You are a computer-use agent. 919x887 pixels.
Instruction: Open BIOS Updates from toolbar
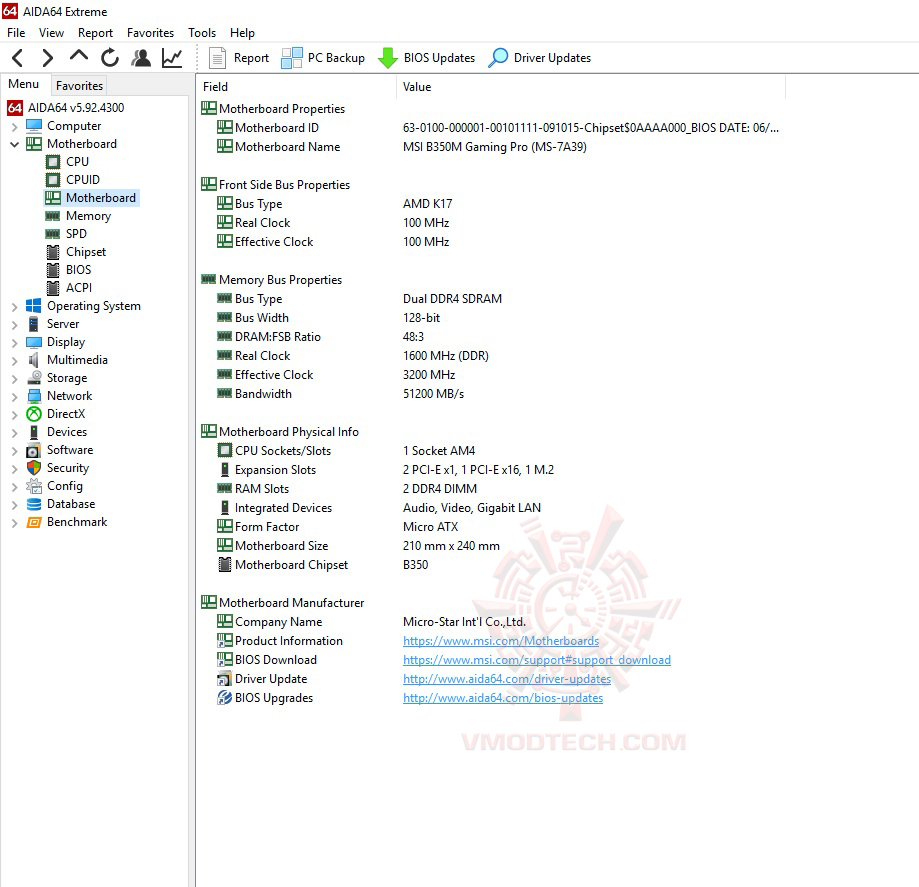point(426,57)
